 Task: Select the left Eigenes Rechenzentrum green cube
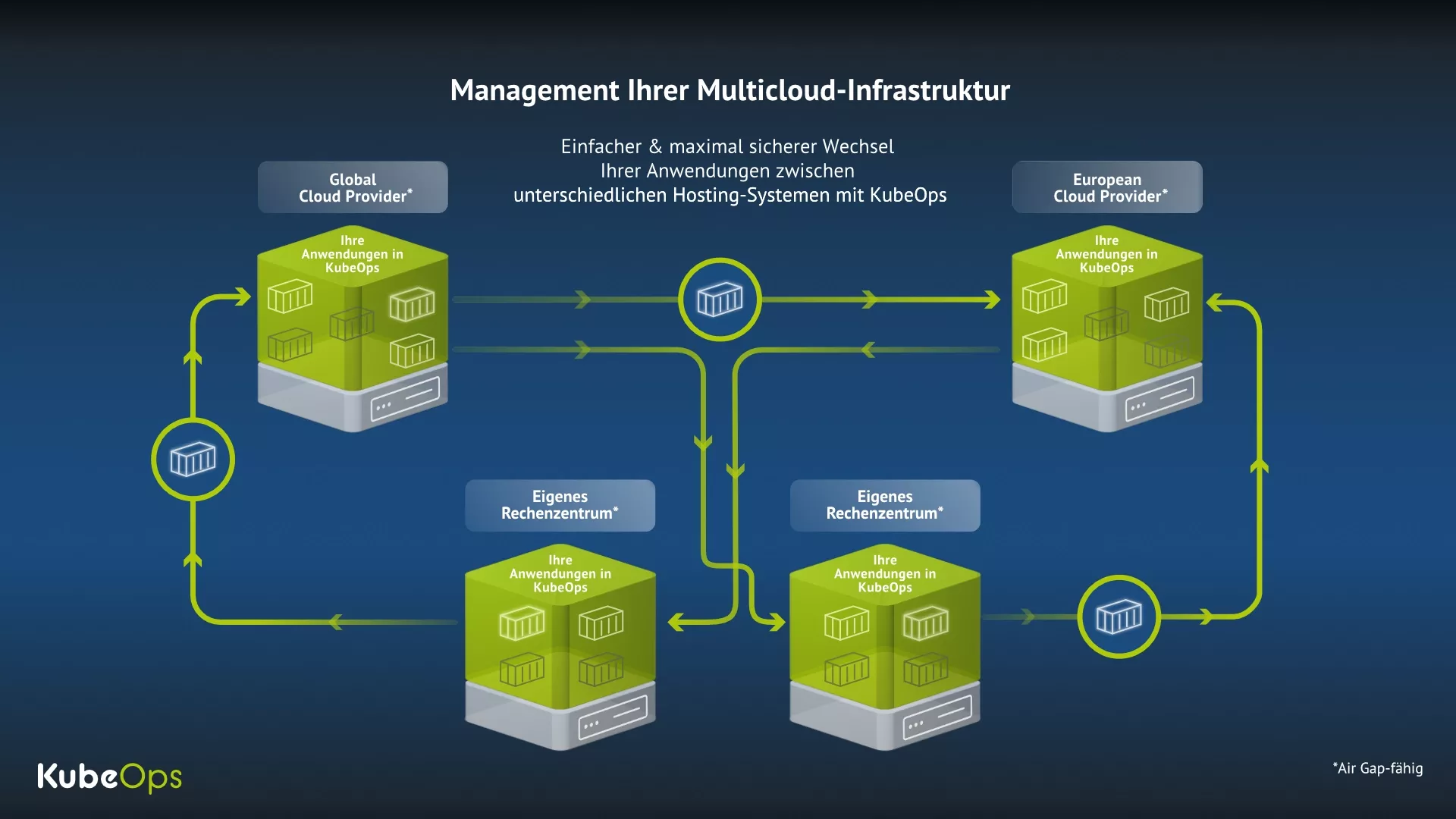coord(560,628)
